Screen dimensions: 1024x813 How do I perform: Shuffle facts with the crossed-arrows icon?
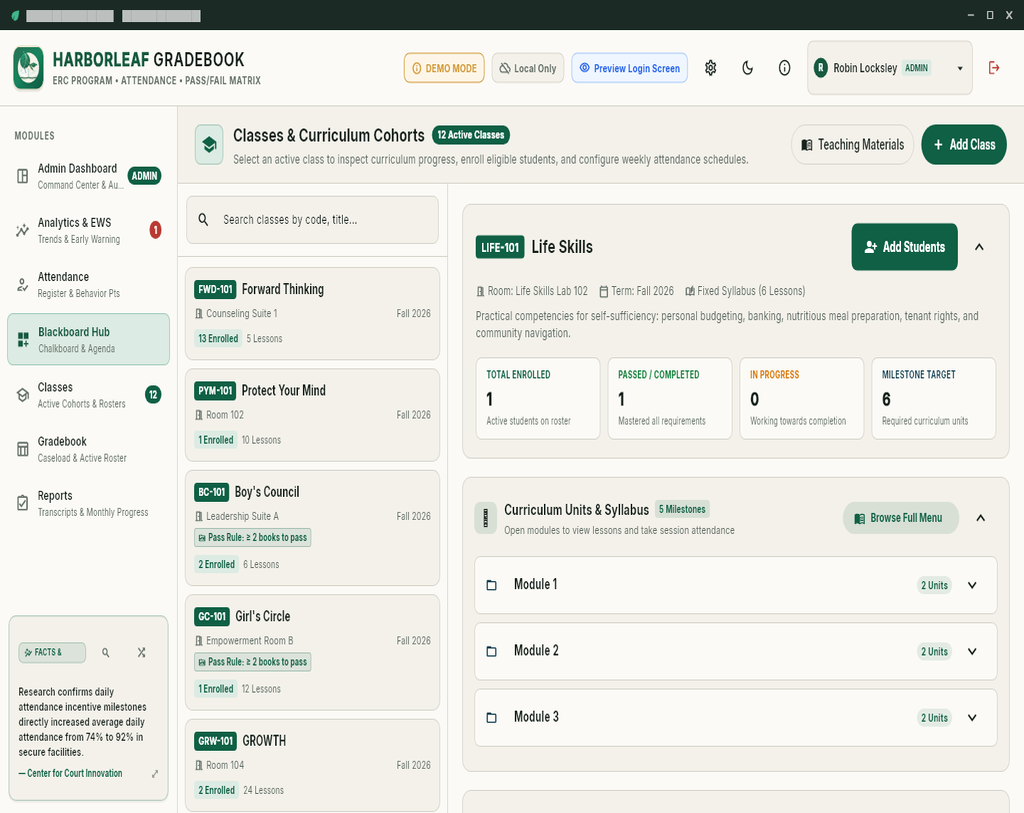(x=142, y=652)
